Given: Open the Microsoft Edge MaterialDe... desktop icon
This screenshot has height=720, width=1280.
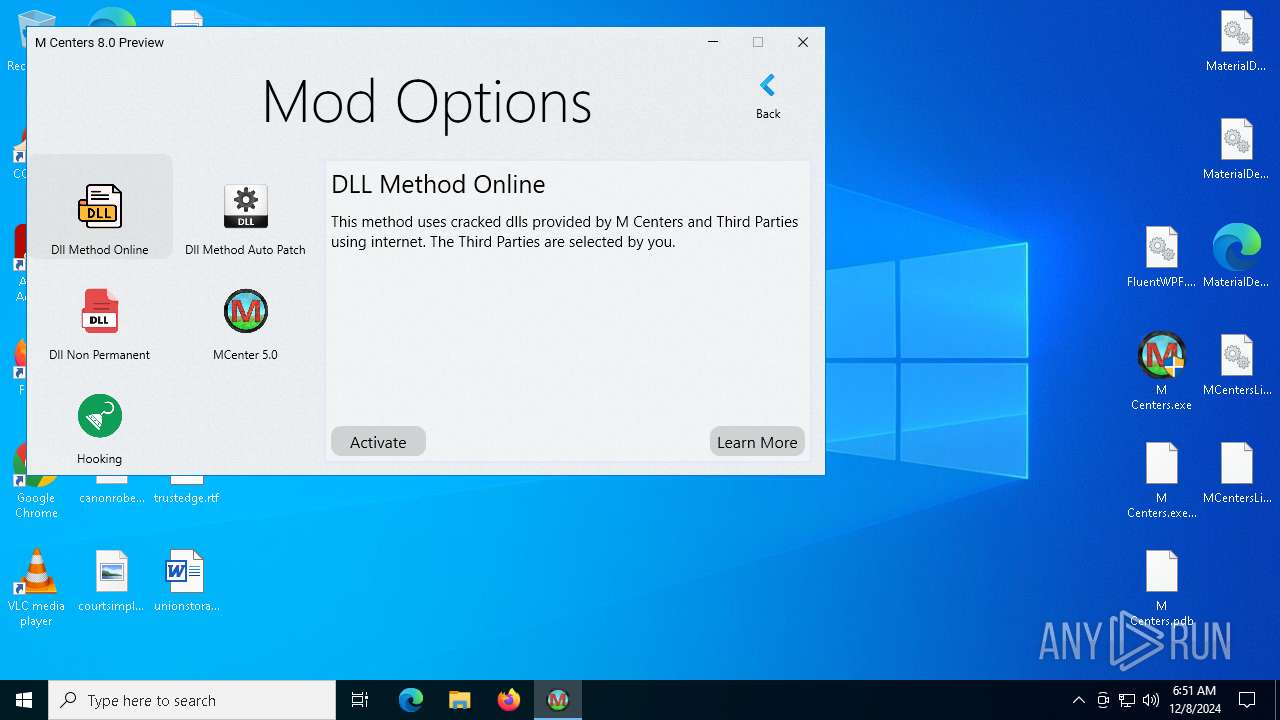Looking at the screenshot, I should point(1236,257).
